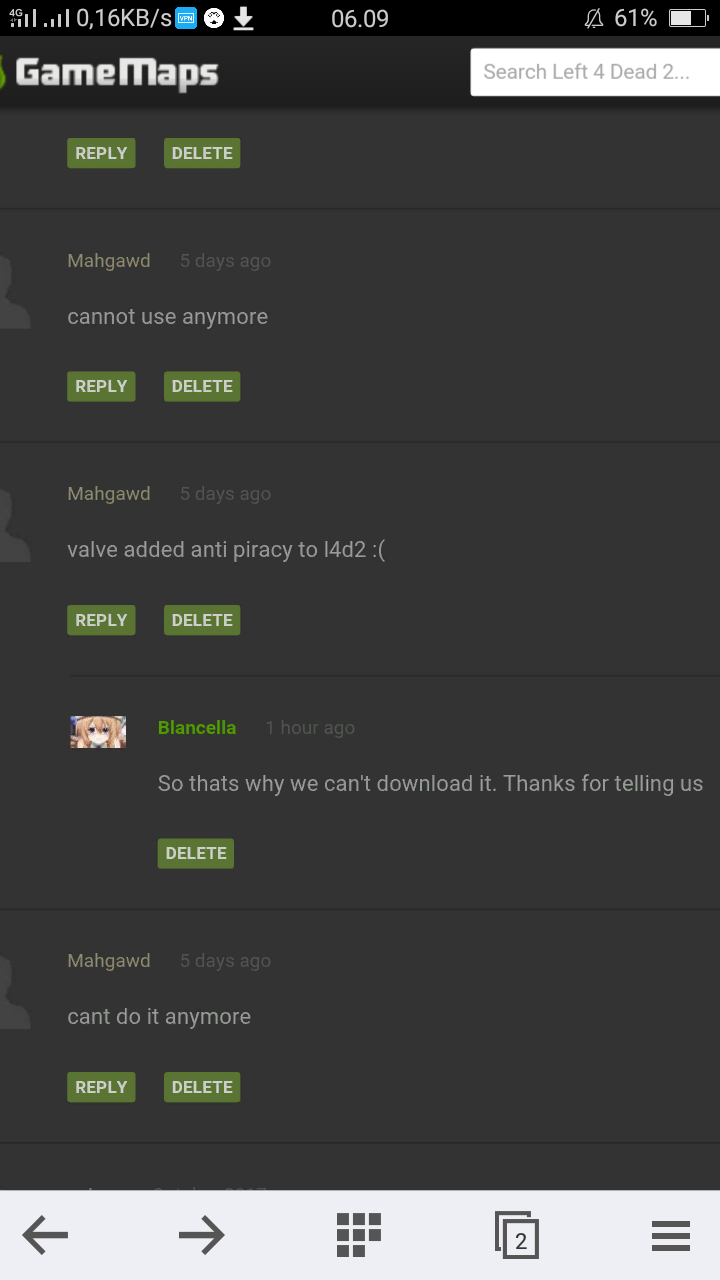Tap the browser back arrow icon
Screen dimensions: 720x1280
pyautogui.click(x=45, y=1236)
